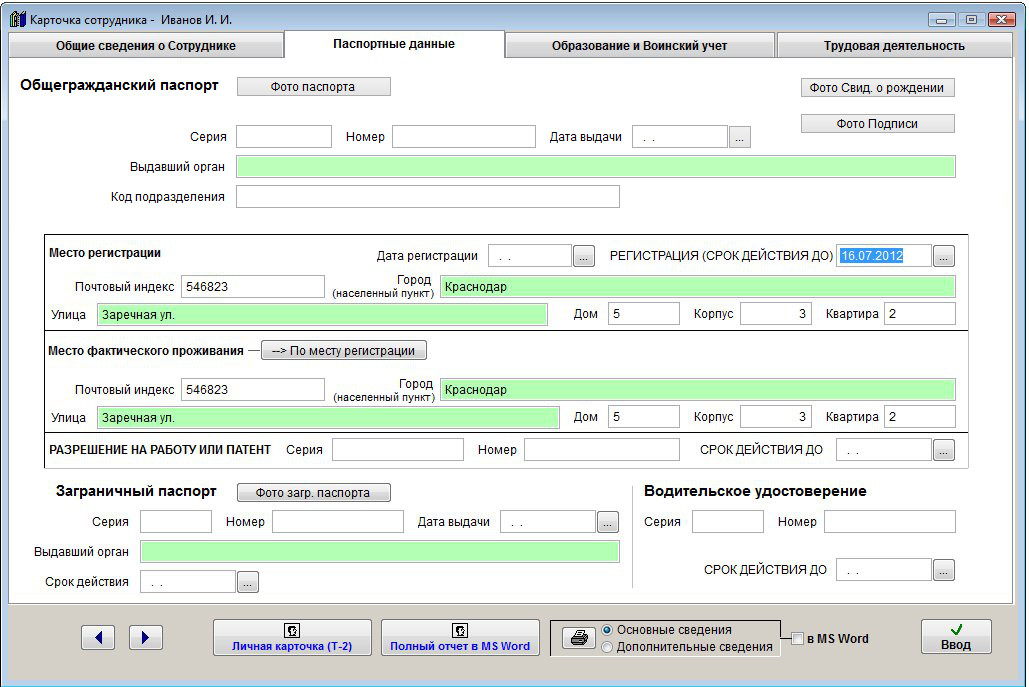Click the foreign passport Серия field

click(x=176, y=522)
